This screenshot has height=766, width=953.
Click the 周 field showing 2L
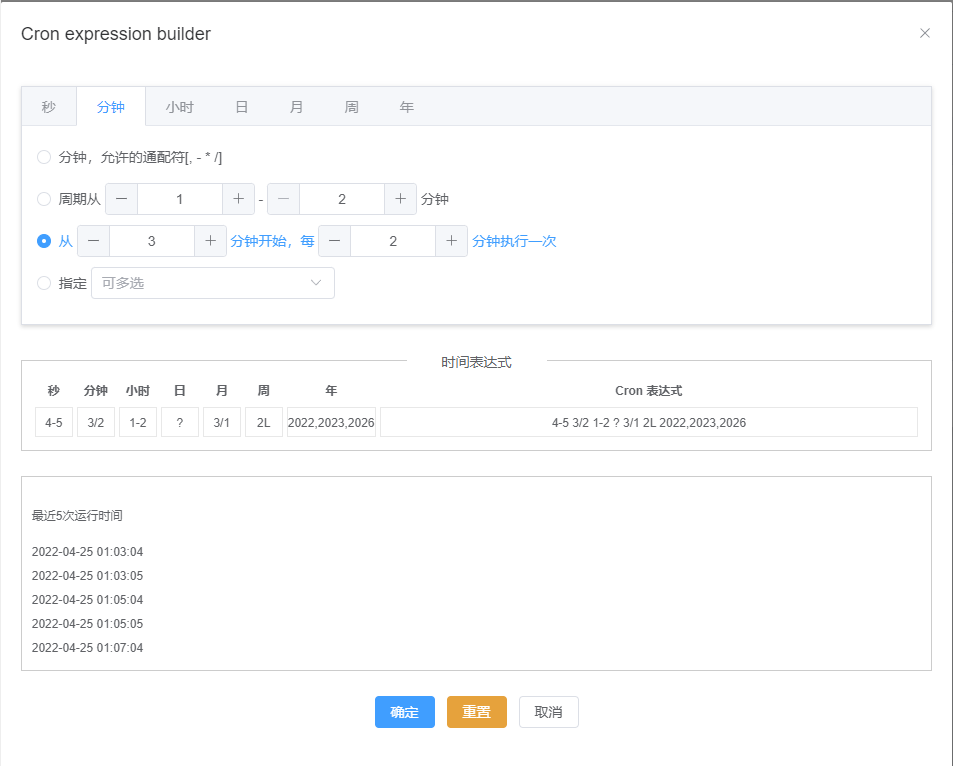(264, 423)
